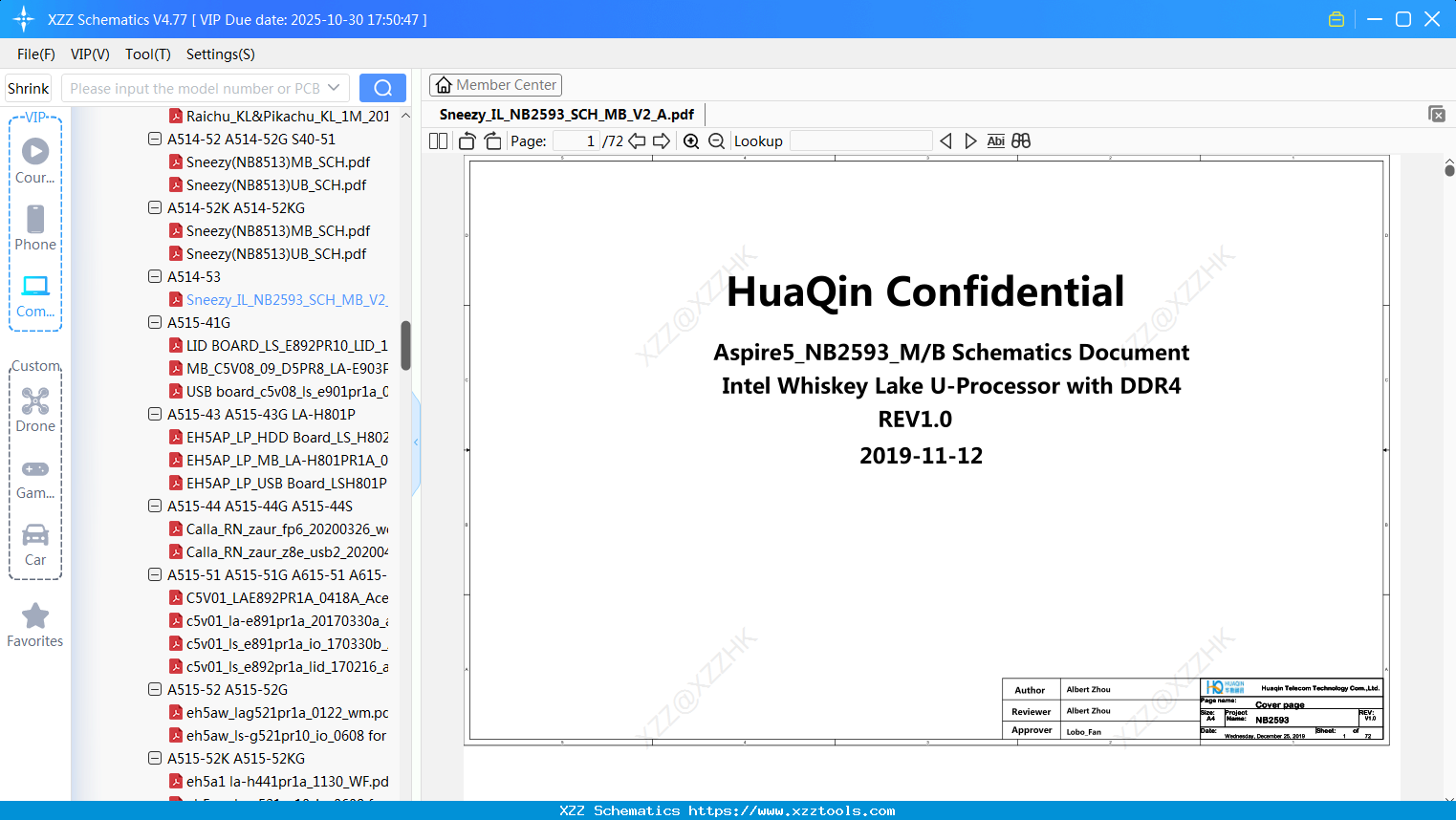Zoom out of the schematic
The image size is (1456, 820).
(x=717, y=141)
